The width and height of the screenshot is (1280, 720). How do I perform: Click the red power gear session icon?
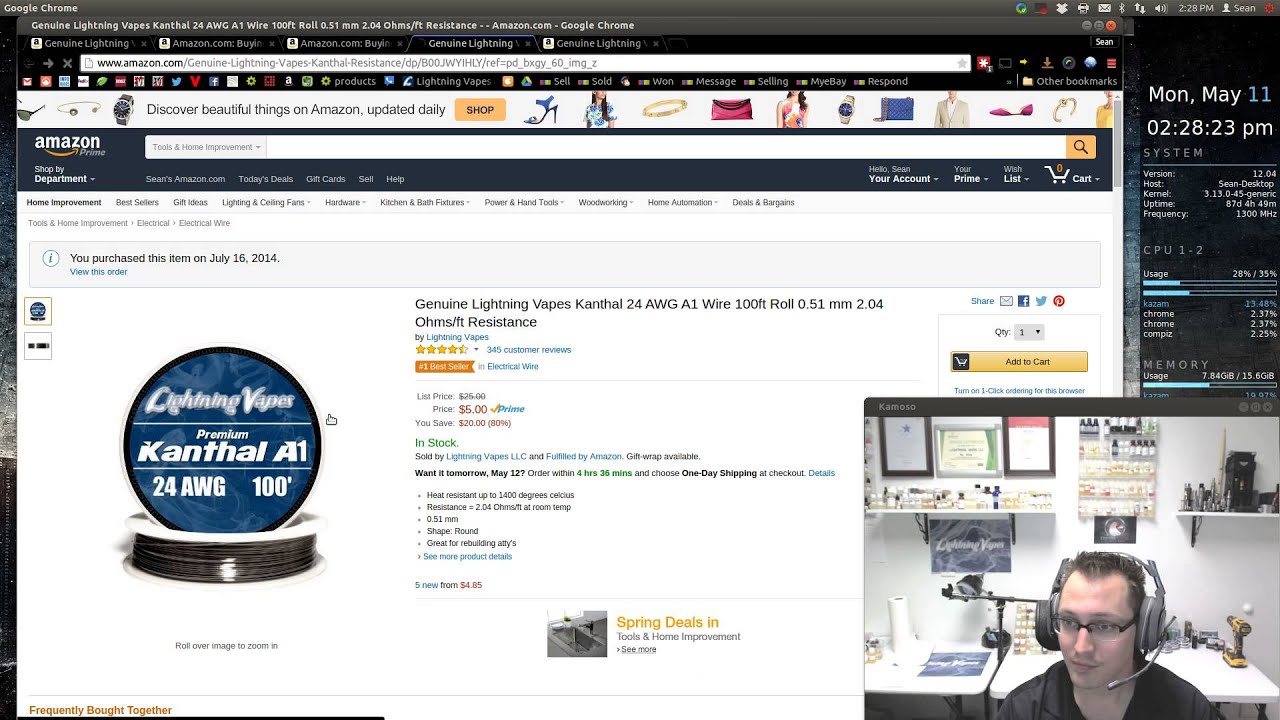1267,8
